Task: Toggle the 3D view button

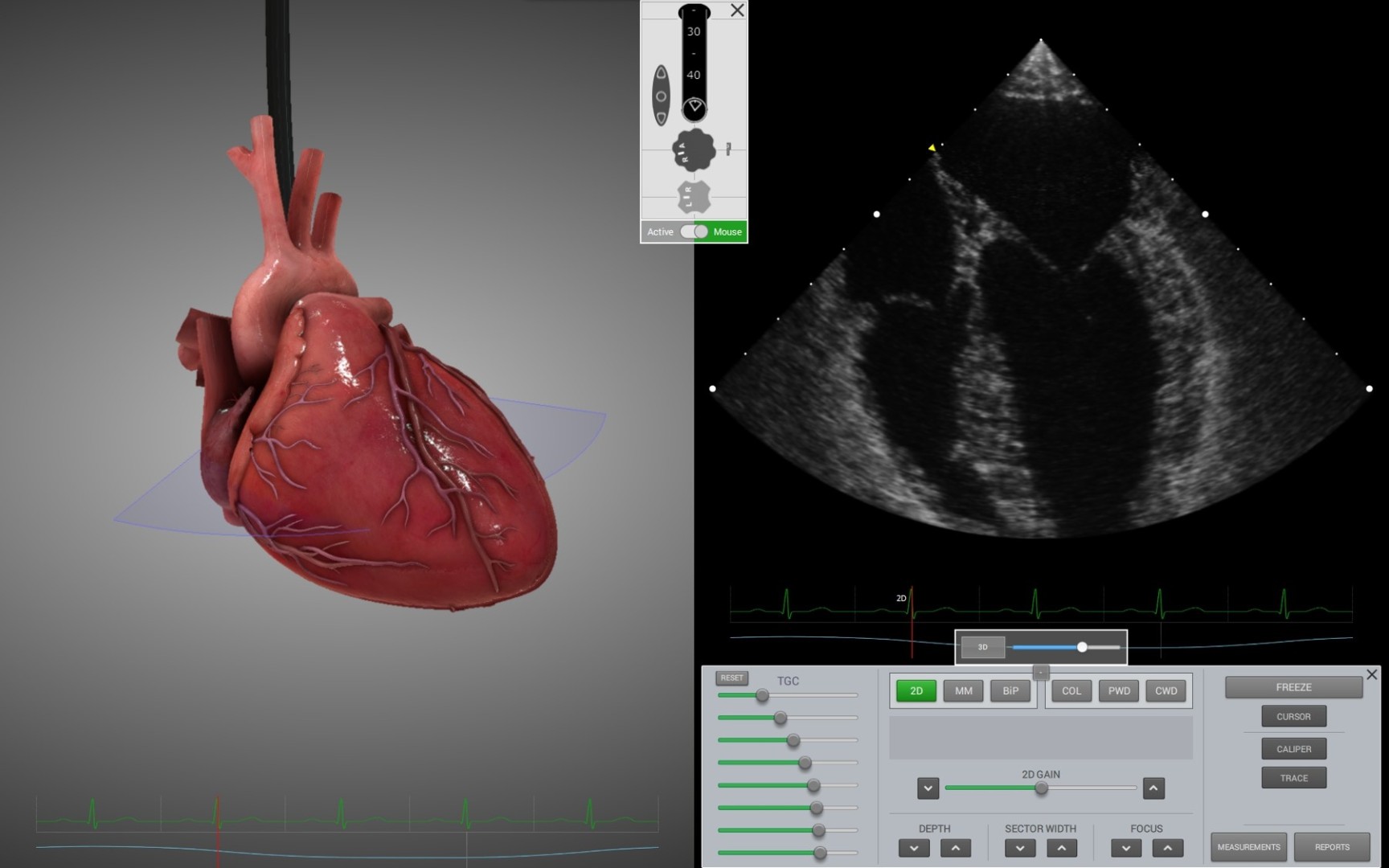Action: (x=982, y=647)
